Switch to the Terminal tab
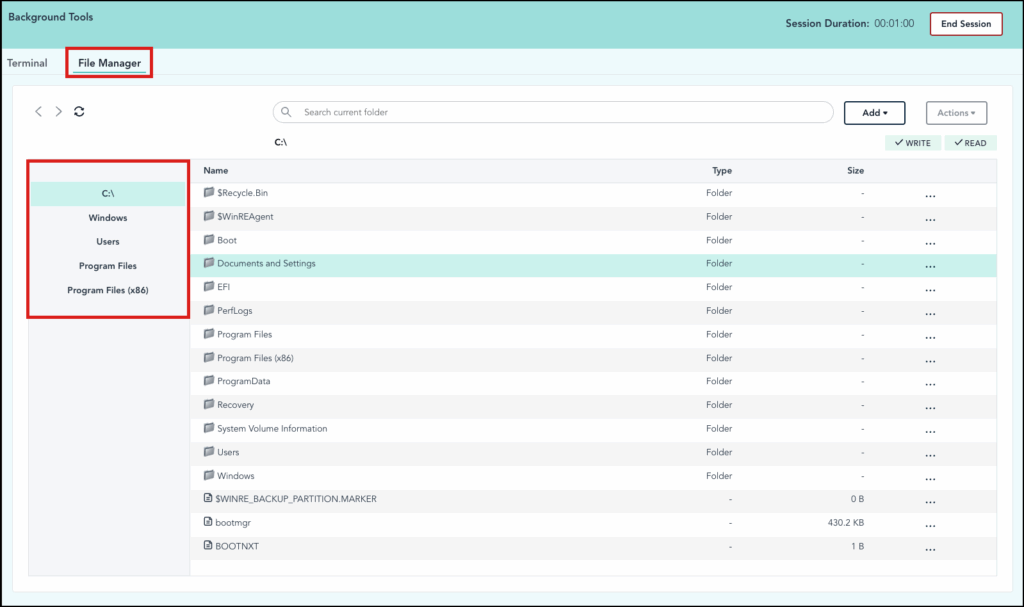 (x=27, y=63)
